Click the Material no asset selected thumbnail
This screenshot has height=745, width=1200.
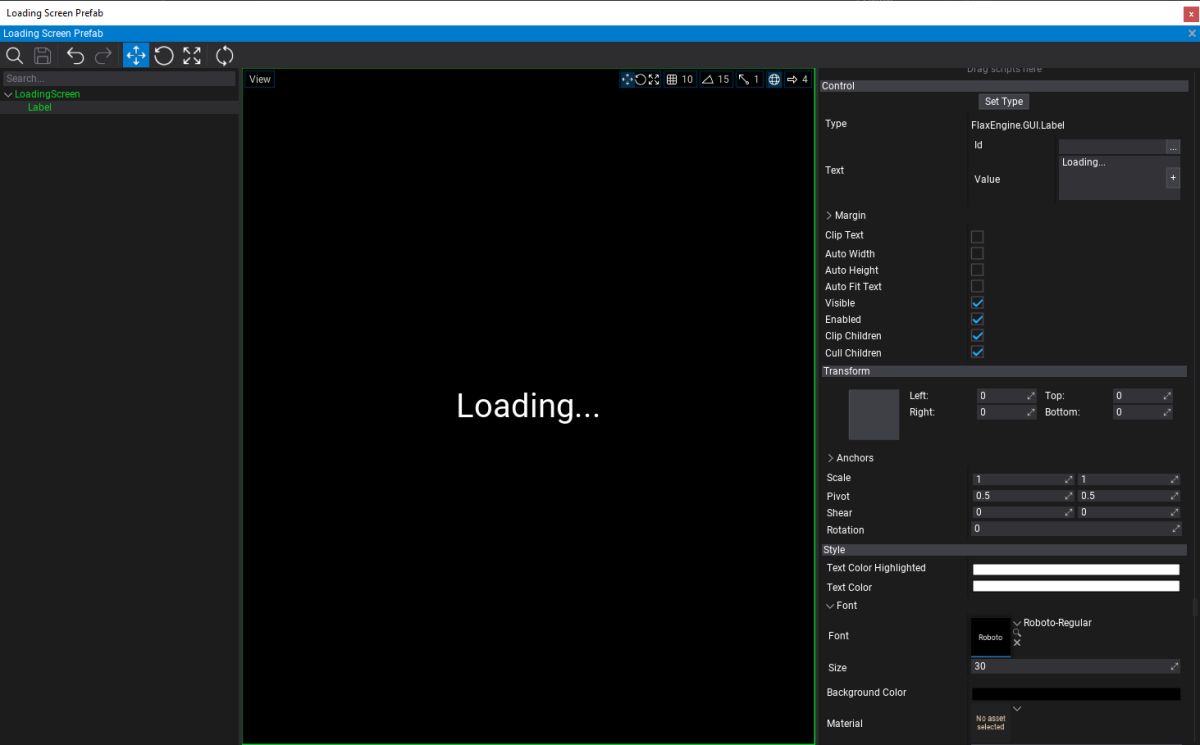pyautogui.click(x=990, y=723)
